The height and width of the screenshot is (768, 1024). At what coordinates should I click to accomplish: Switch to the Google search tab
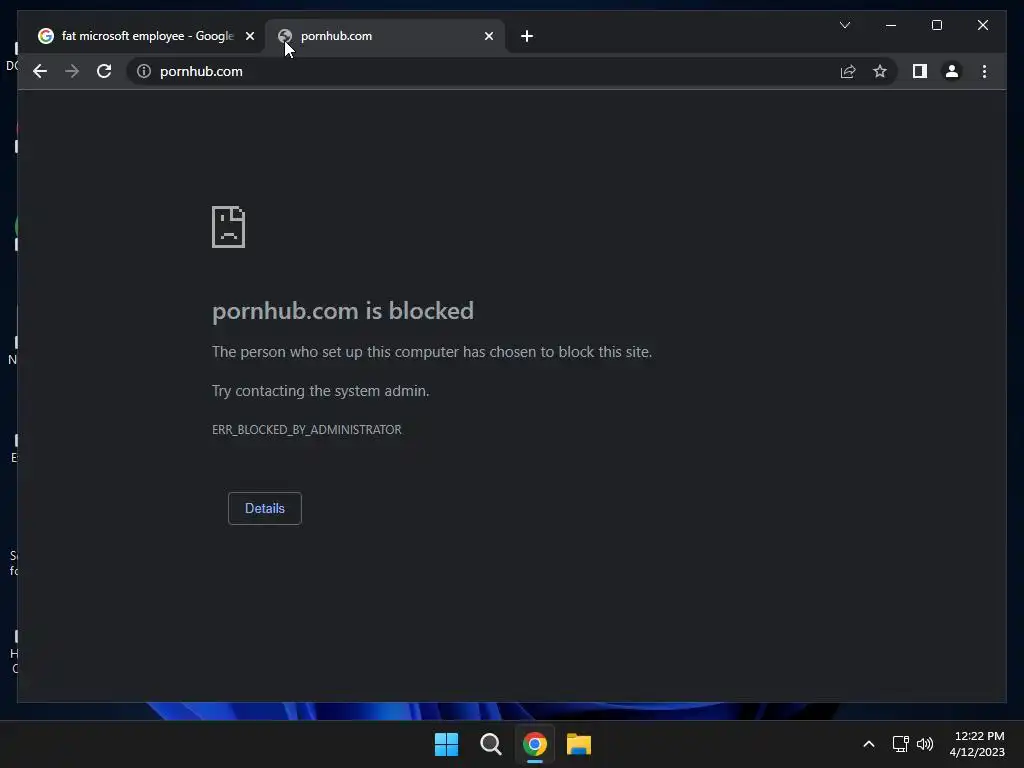tap(145, 36)
